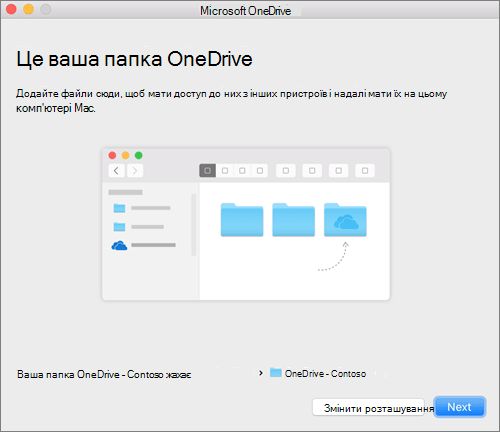Click the back arrow in the illustrated Finder
The height and width of the screenshot is (432, 500).
click(x=116, y=171)
